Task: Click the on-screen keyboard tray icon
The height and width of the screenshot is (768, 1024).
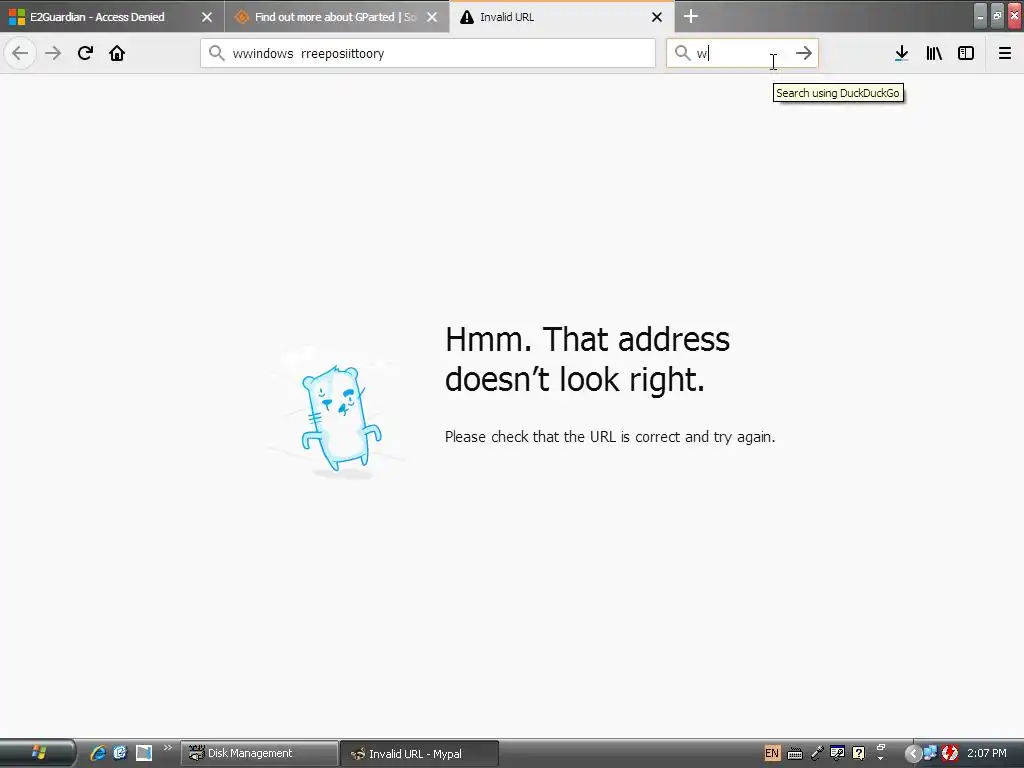Action: coord(795,754)
